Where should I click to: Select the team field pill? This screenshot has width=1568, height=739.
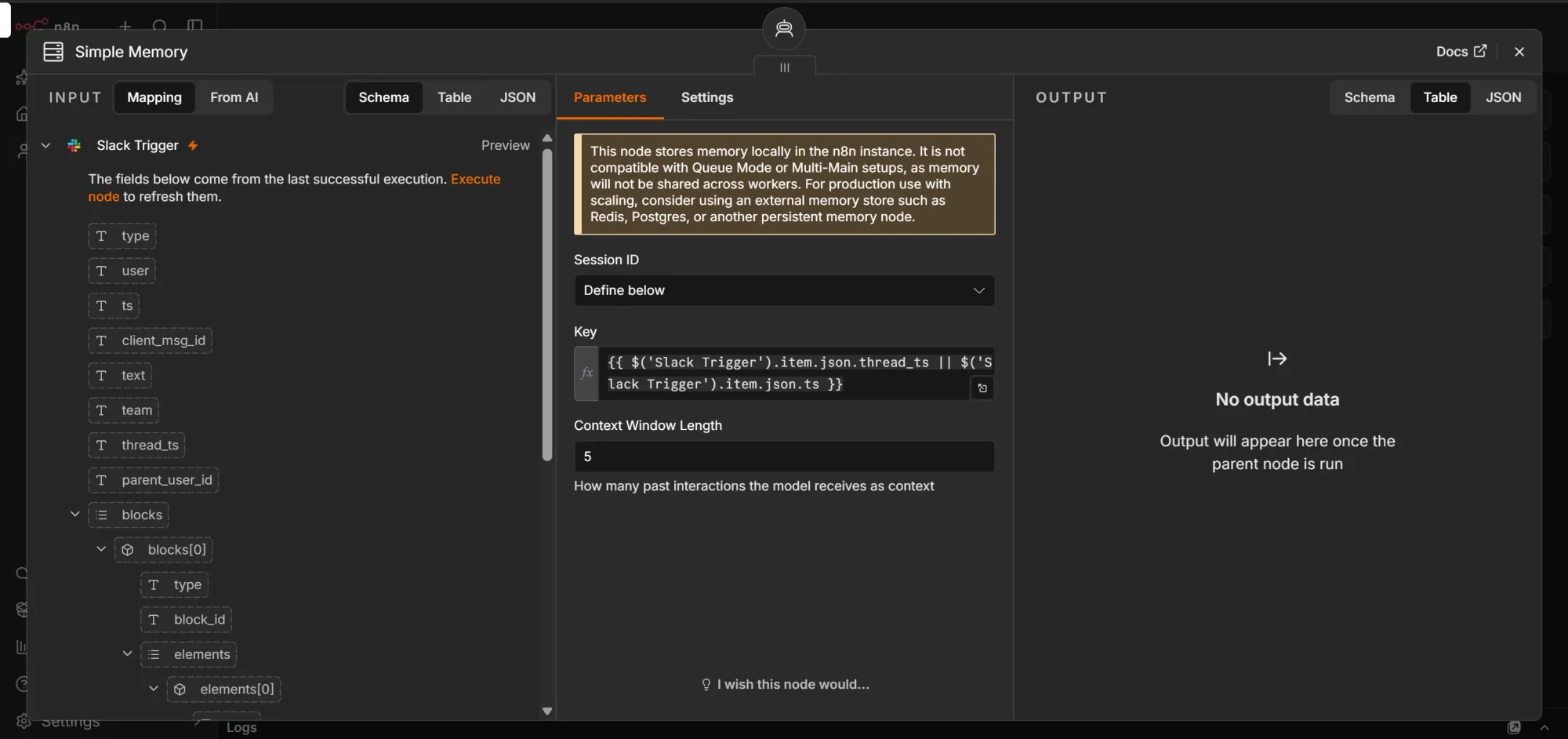coord(123,410)
